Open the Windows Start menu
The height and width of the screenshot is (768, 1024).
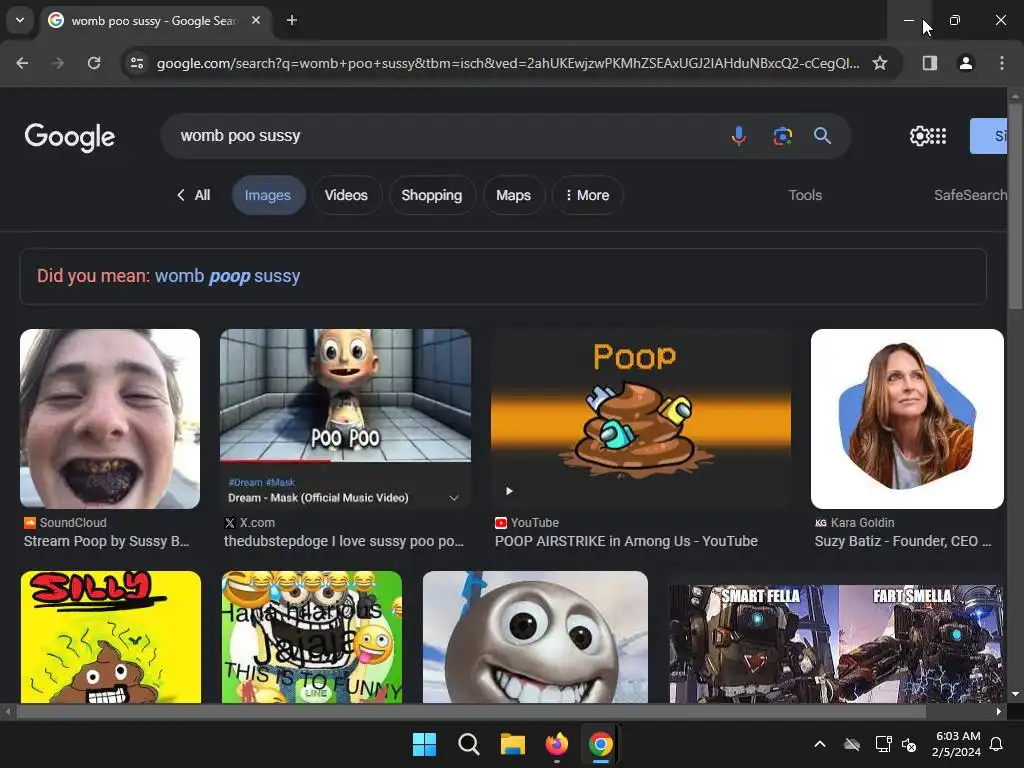(424, 744)
